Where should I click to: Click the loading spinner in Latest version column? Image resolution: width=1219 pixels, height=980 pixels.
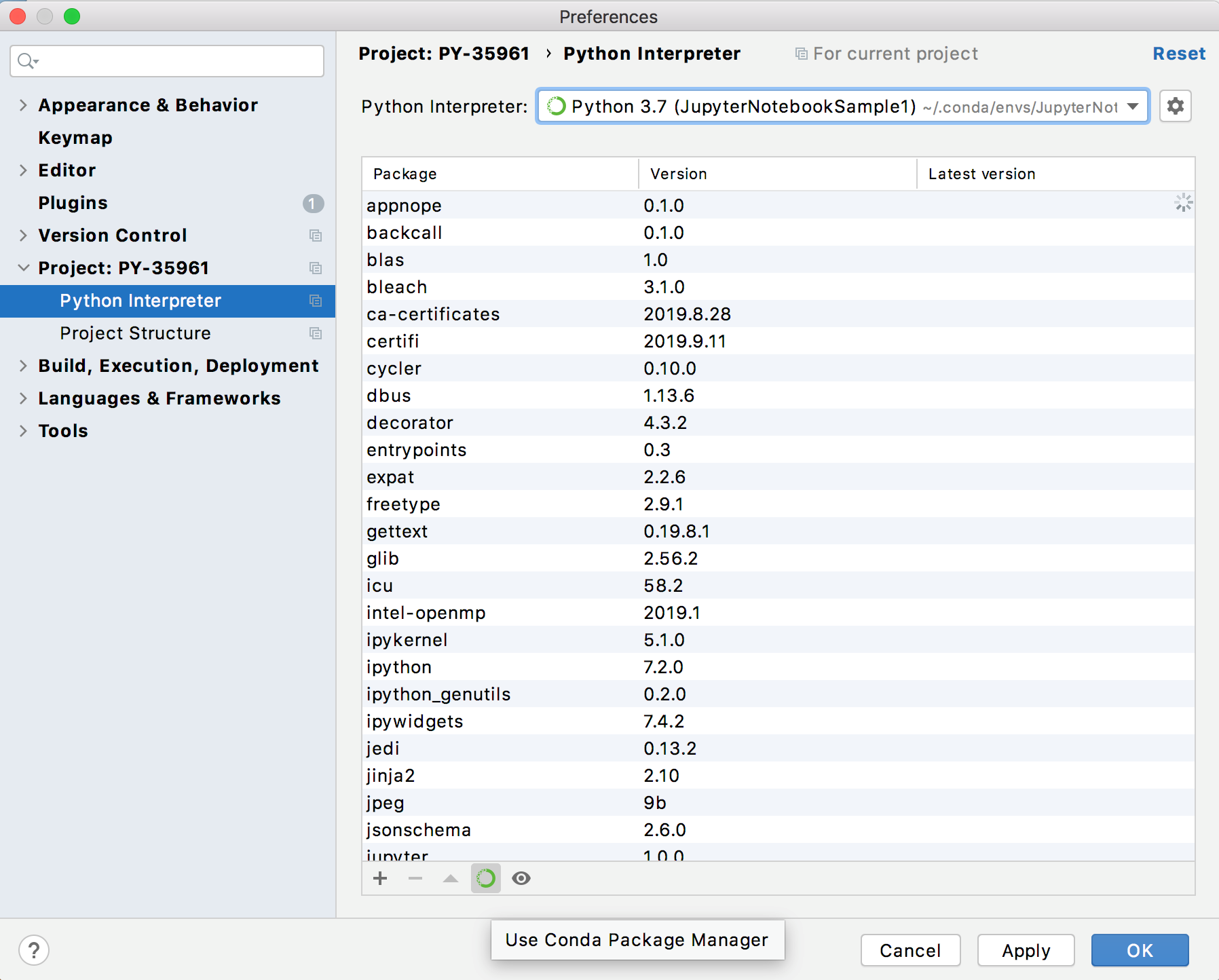point(1184,202)
